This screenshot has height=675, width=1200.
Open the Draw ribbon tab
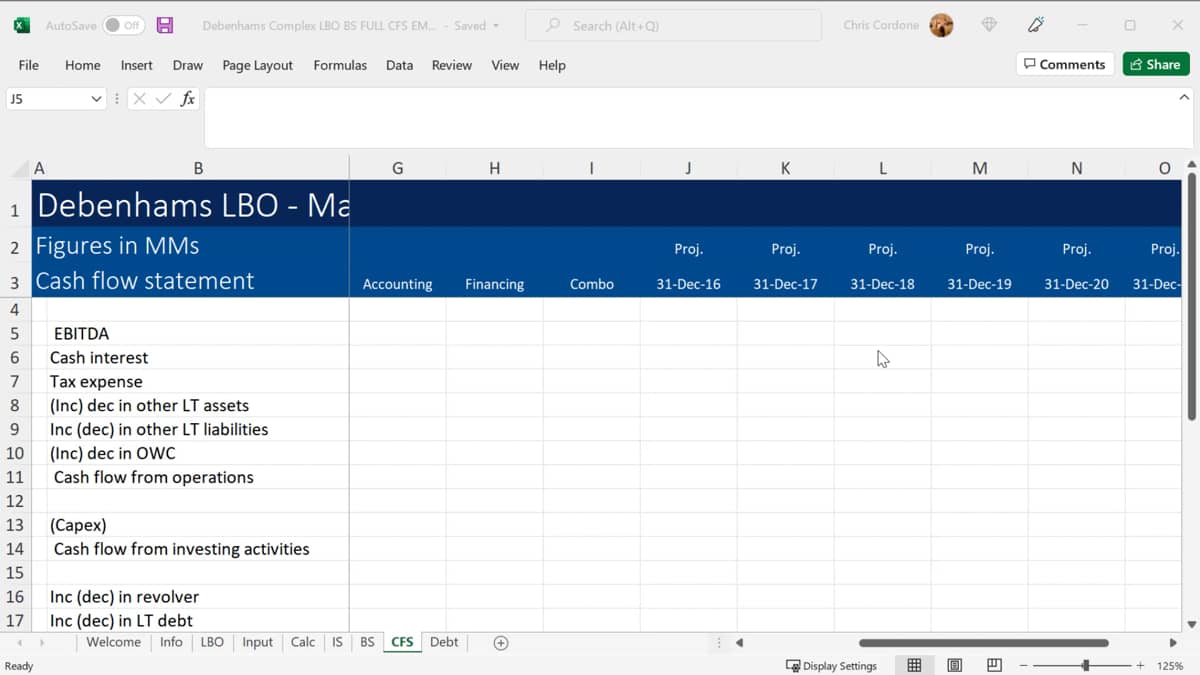coord(187,65)
